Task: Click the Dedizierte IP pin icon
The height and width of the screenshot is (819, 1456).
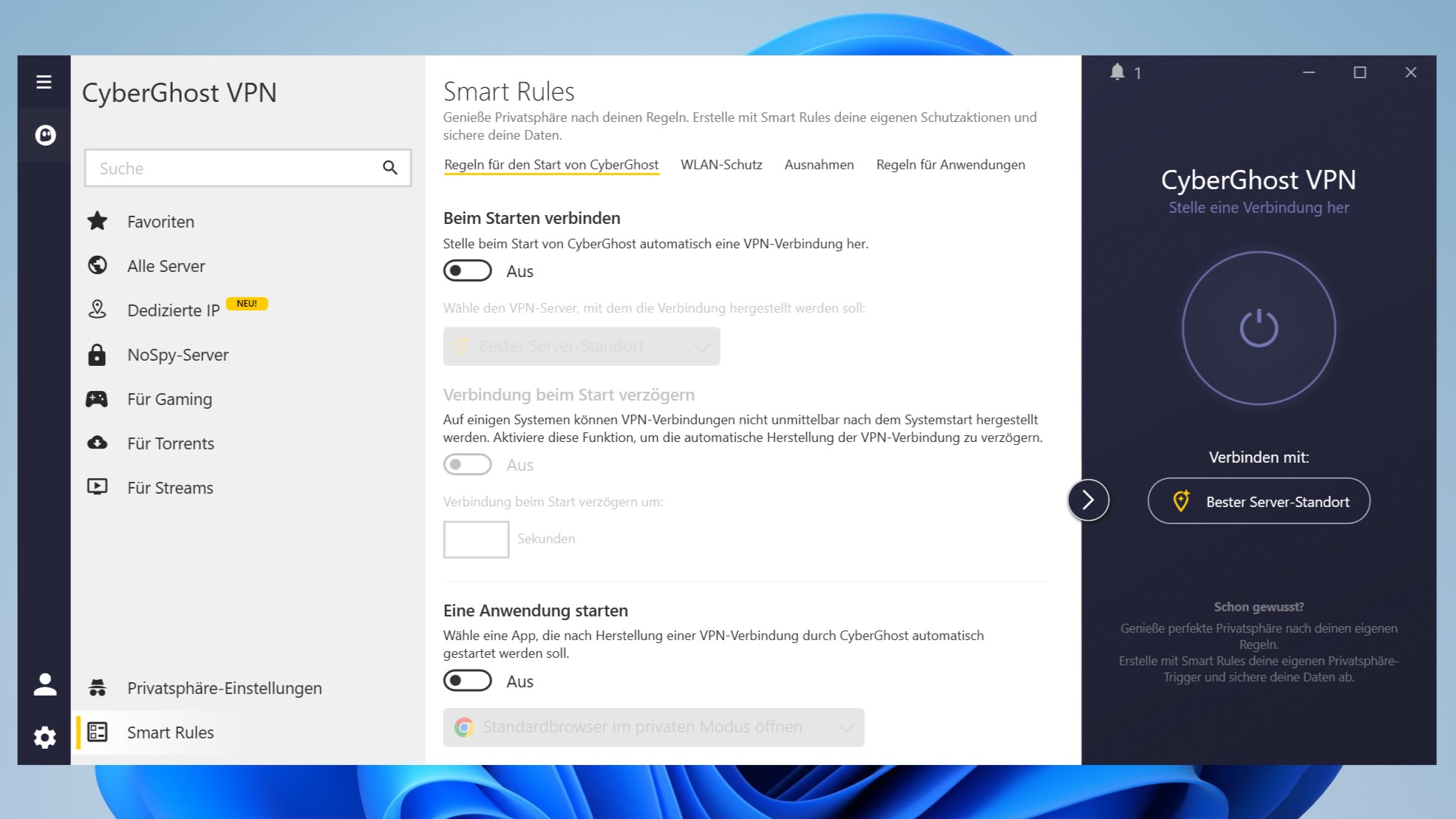Action: (x=98, y=309)
